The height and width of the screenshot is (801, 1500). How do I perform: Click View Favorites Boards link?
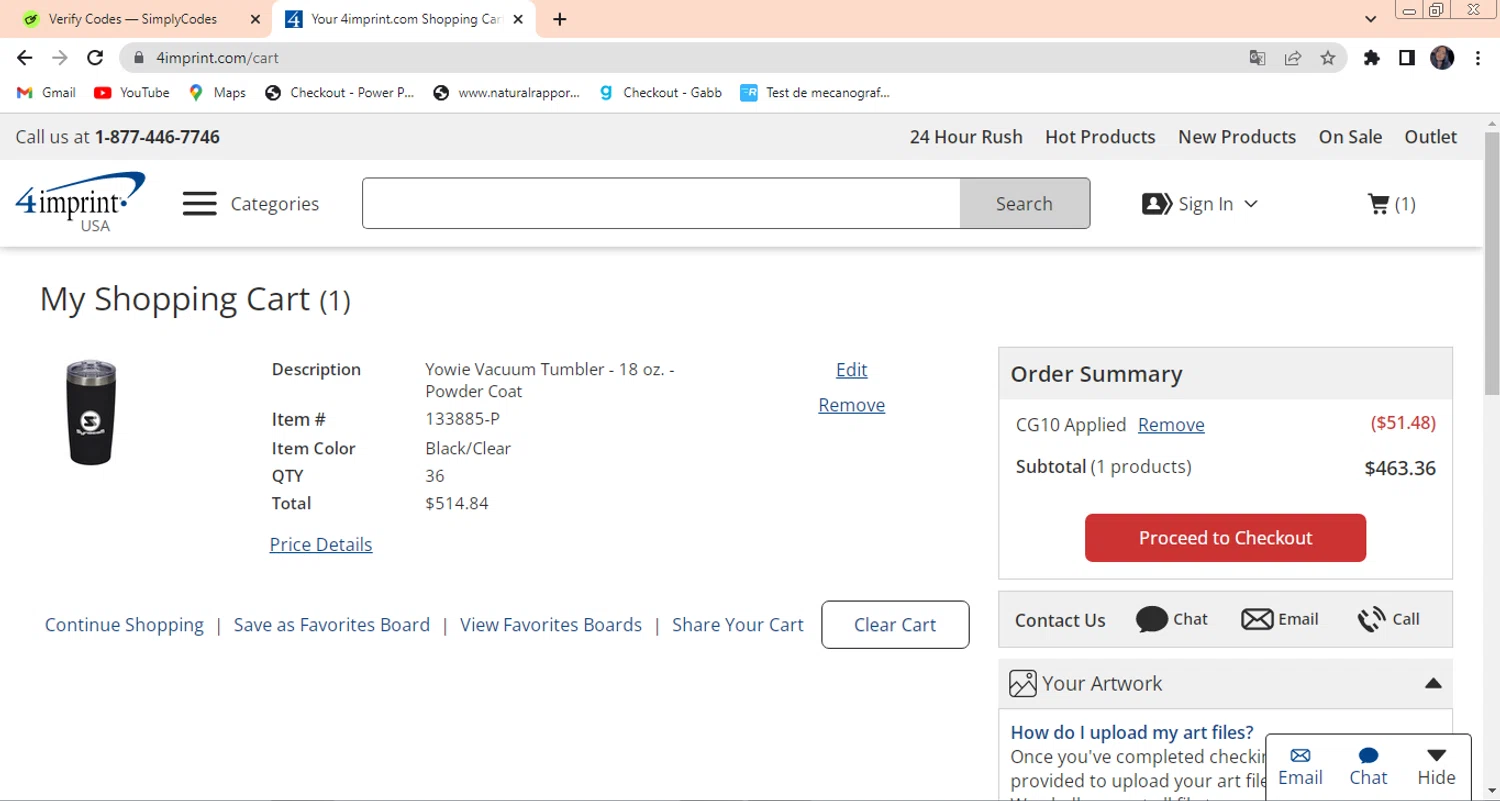[551, 625]
